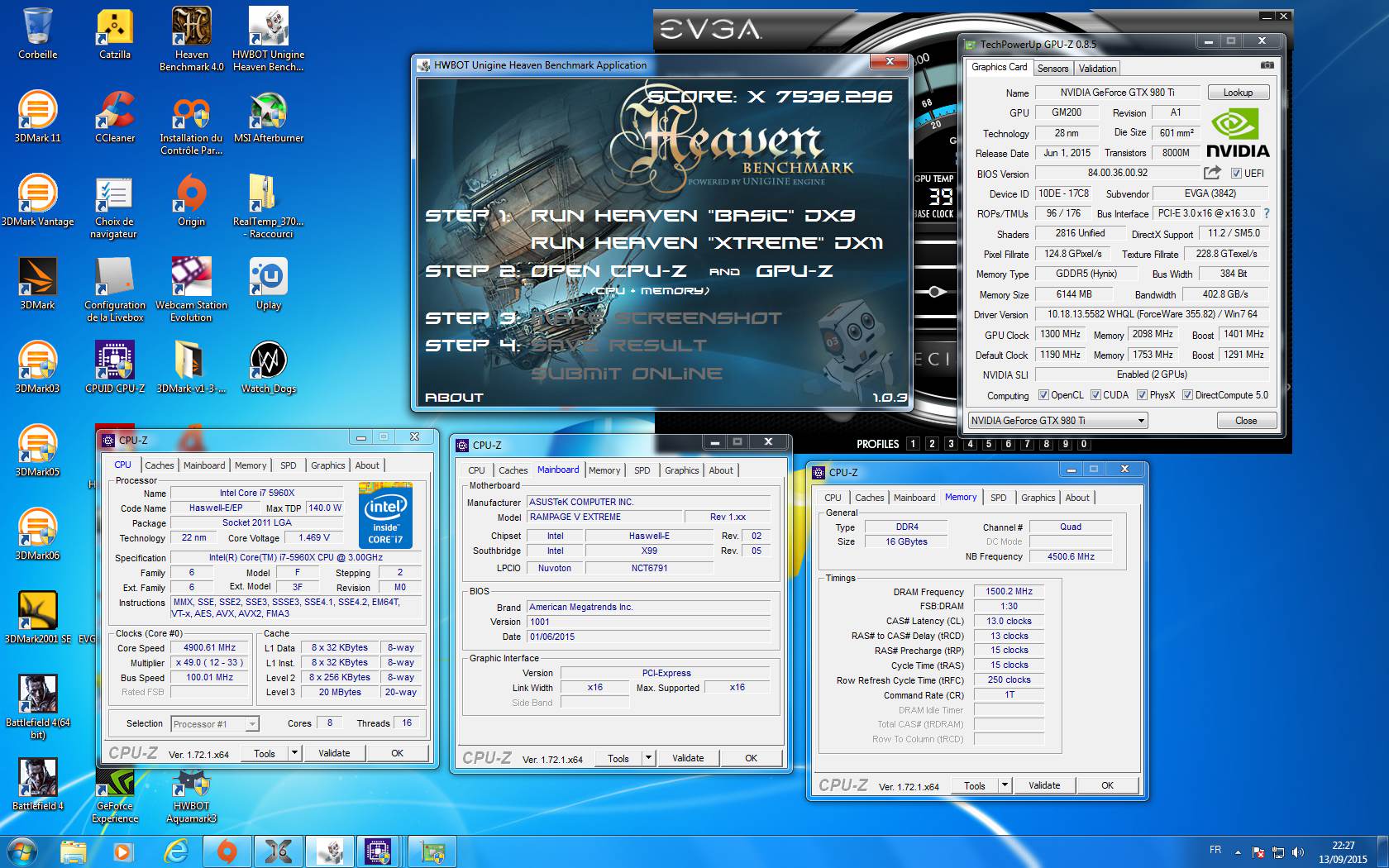Open the HWBOT Aquamark3 shortcut
The height and width of the screenshot is (868, 1389).
pos(191,796)
